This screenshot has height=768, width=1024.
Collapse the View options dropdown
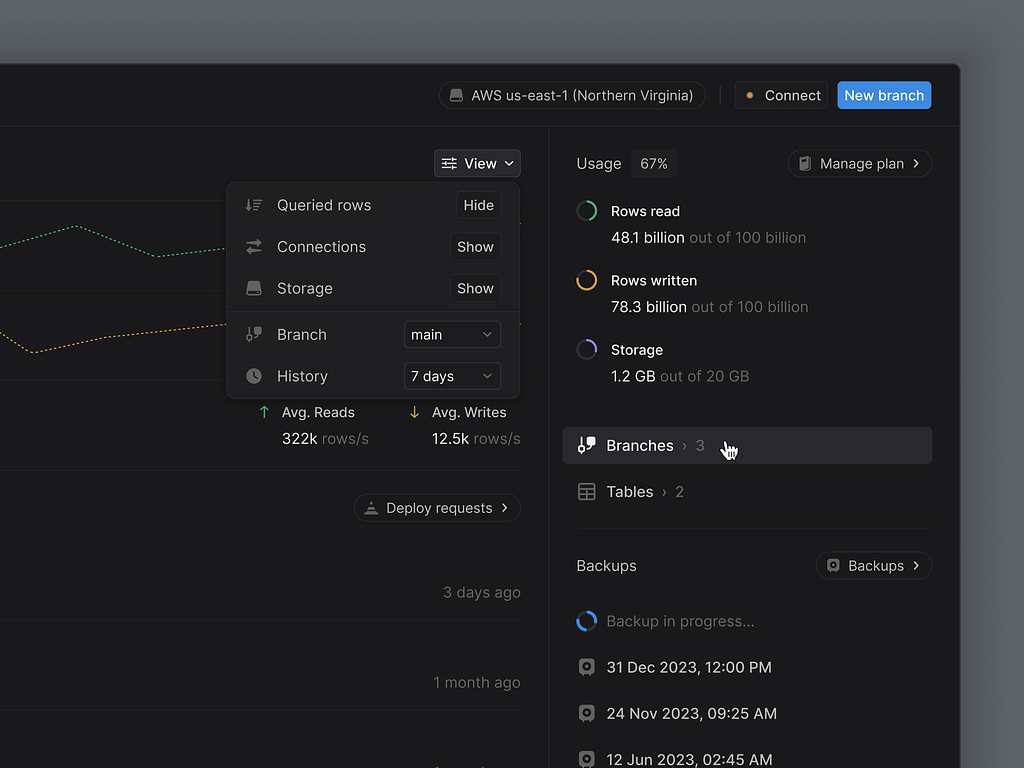(477, 163)
